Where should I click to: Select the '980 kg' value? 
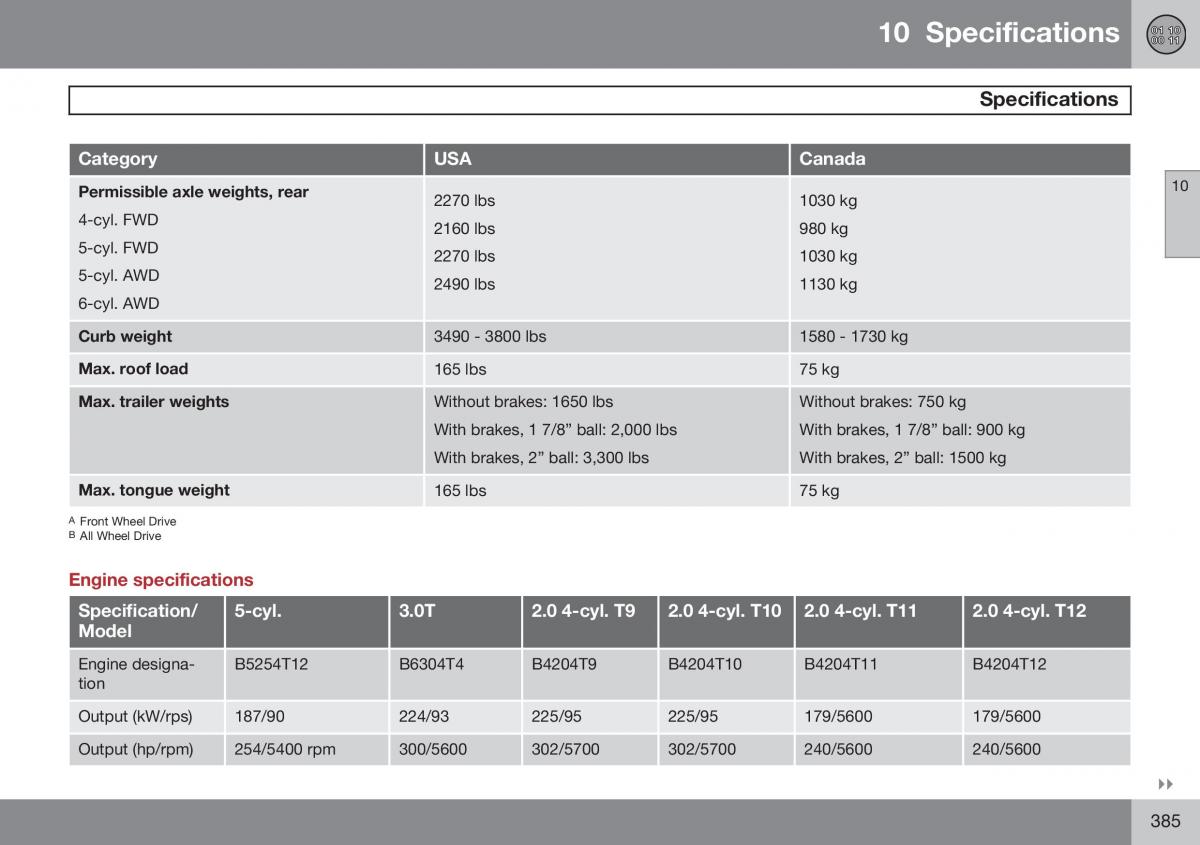click(823, 229)
